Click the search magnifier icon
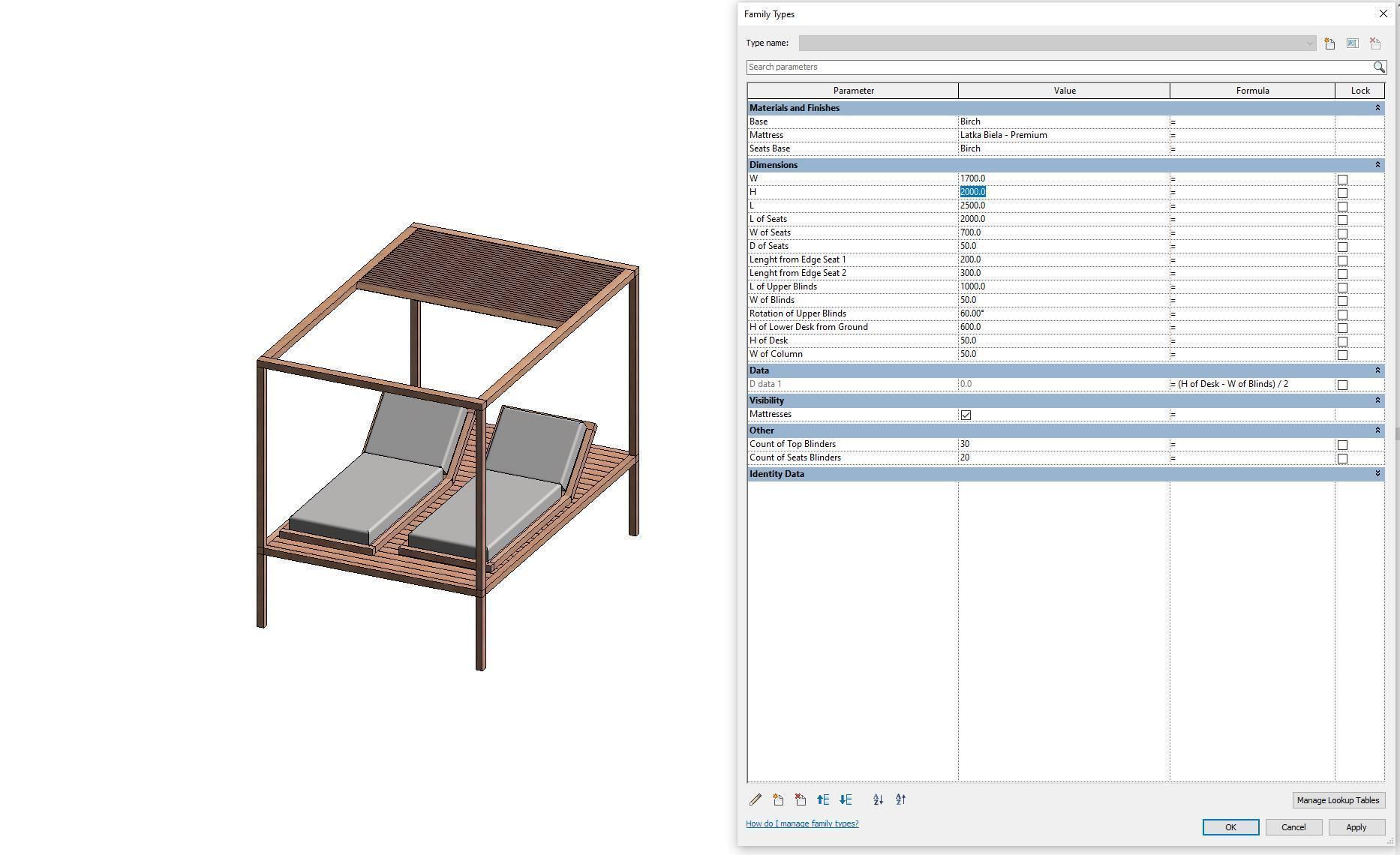Viewport: 1400px width, 855px height. (1379, 67)
